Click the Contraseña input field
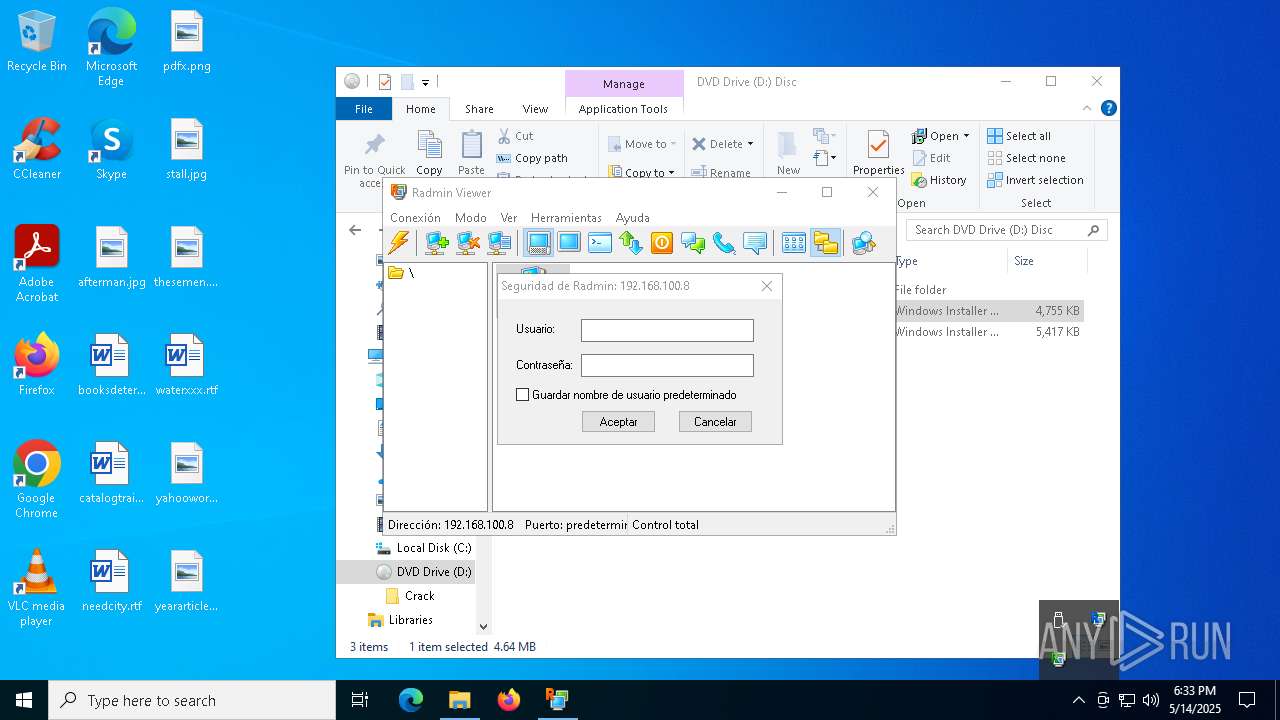 (x=667, y=365)
